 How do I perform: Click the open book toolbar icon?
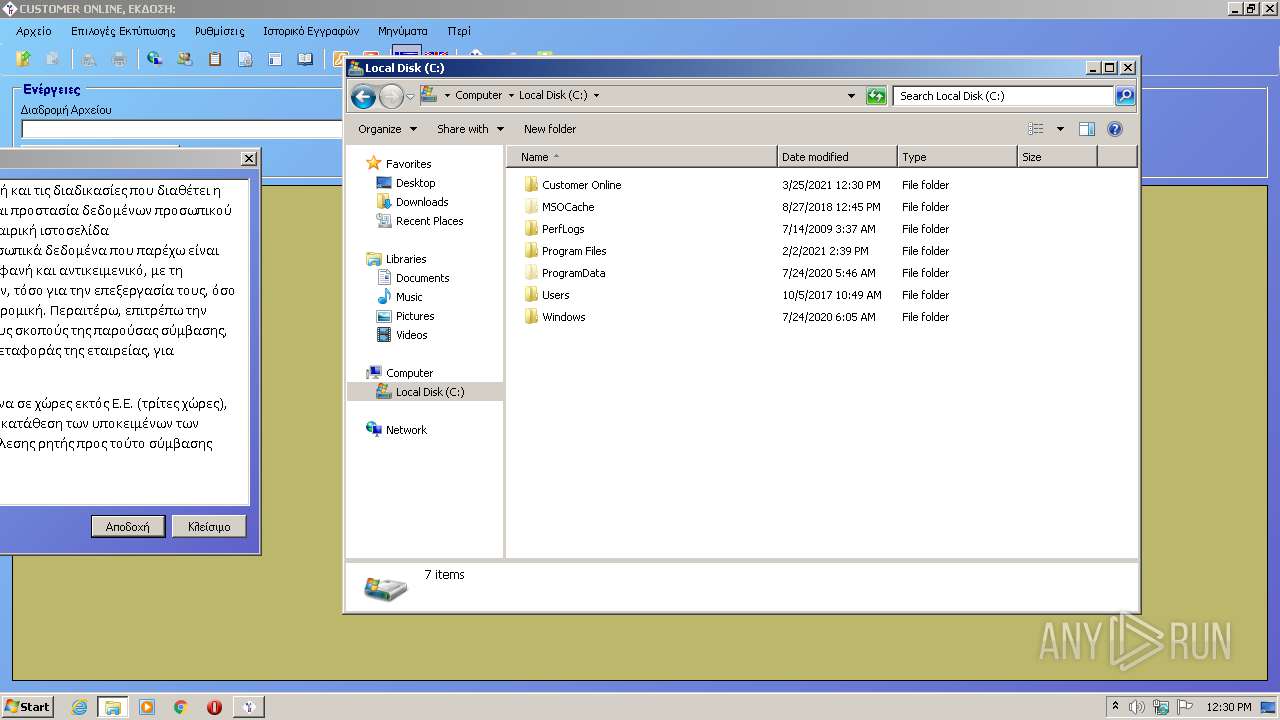tap(305, 59)
